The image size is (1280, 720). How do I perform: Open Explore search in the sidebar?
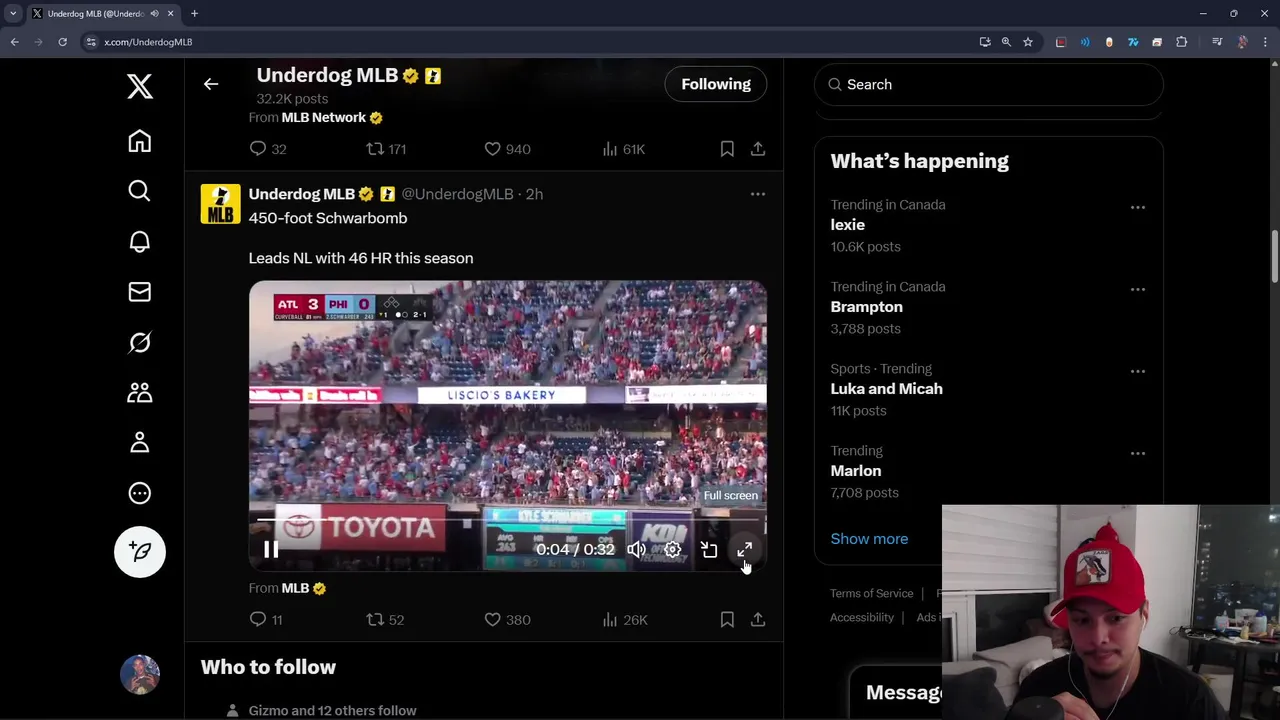point(140,191)
